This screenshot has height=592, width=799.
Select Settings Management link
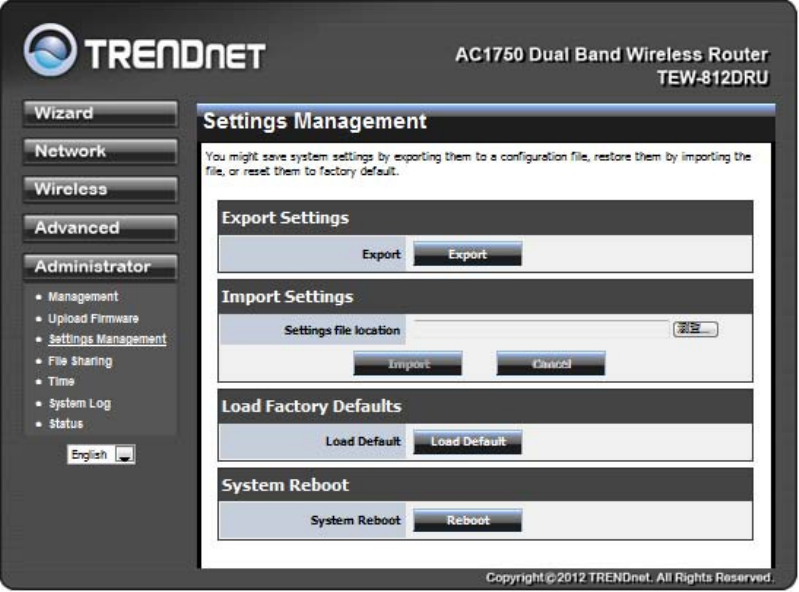[107, 339]
